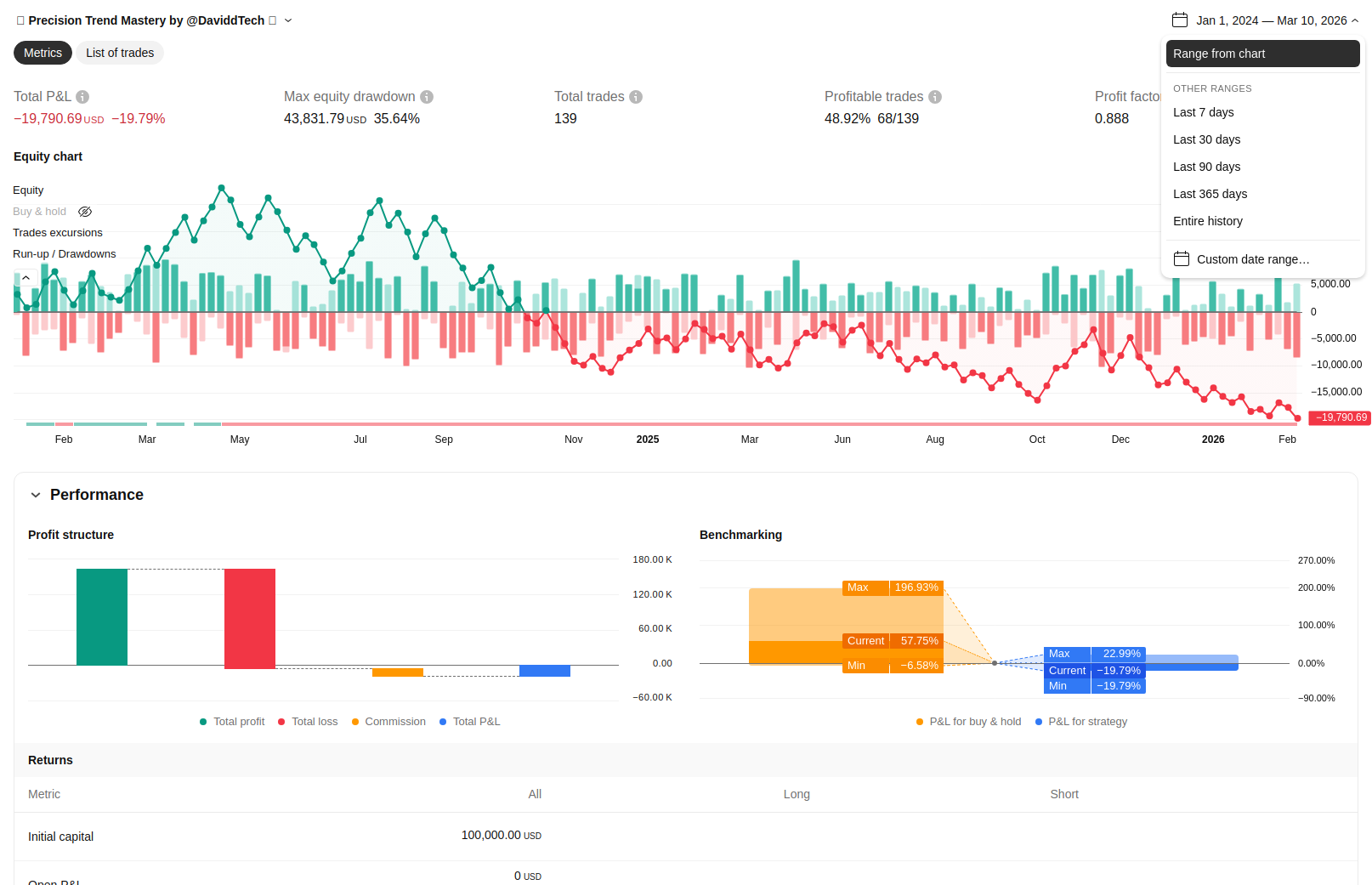Click calendar icon next to Custom date range
Screen dimensions: 1372x885
click(x=1181, y=259)
